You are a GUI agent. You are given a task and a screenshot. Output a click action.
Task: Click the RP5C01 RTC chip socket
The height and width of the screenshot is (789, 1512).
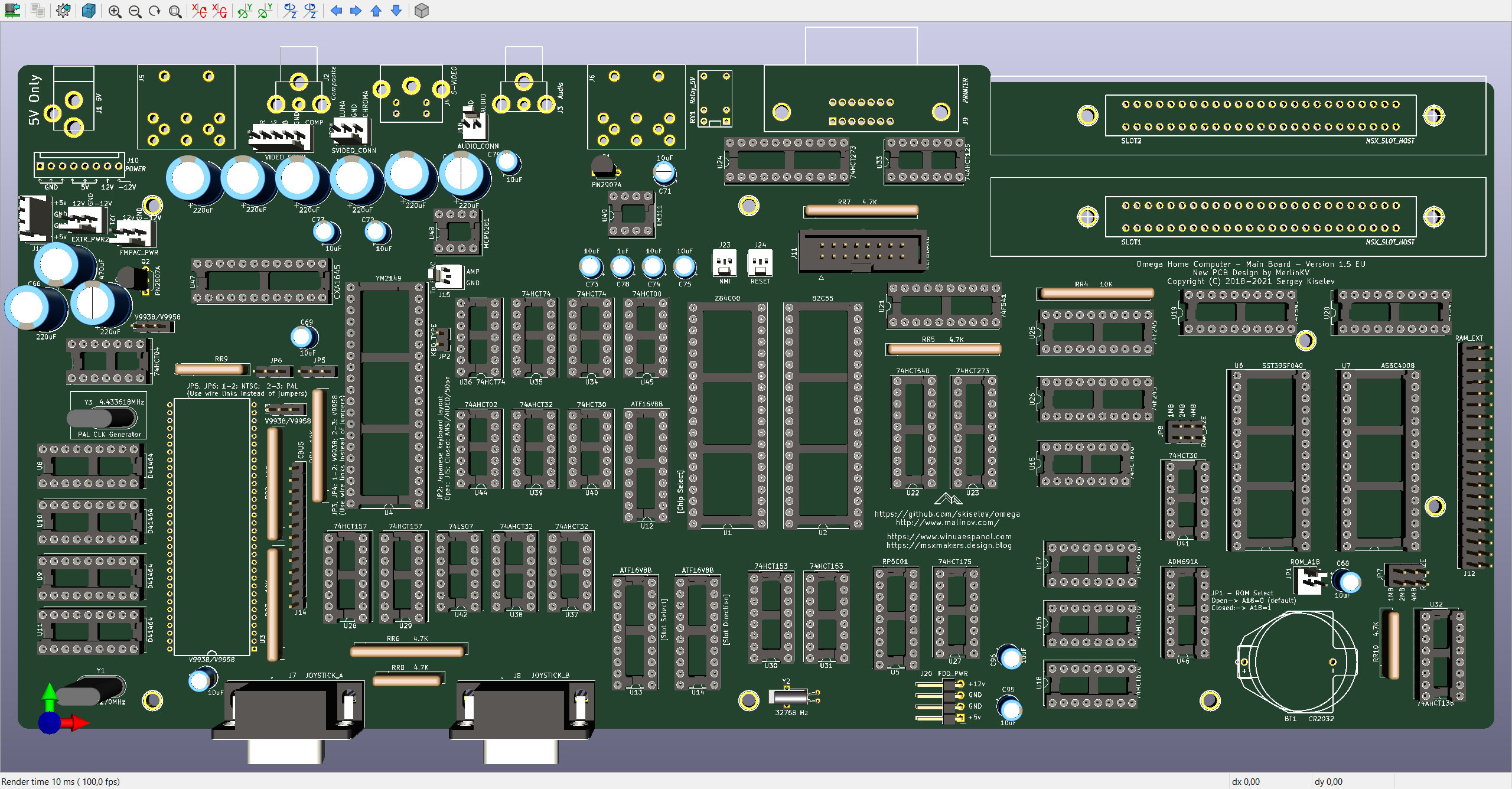[897, 619]
